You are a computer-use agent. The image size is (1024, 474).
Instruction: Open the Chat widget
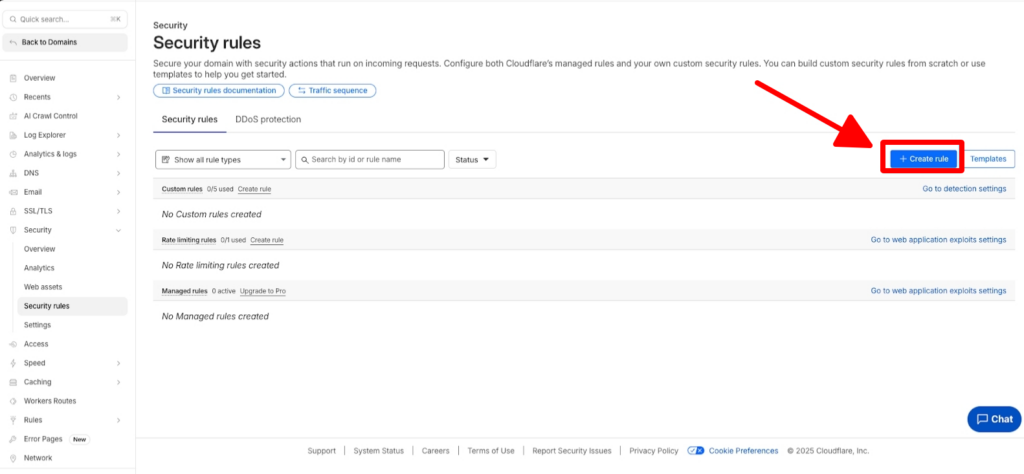(x=994, y=419)
